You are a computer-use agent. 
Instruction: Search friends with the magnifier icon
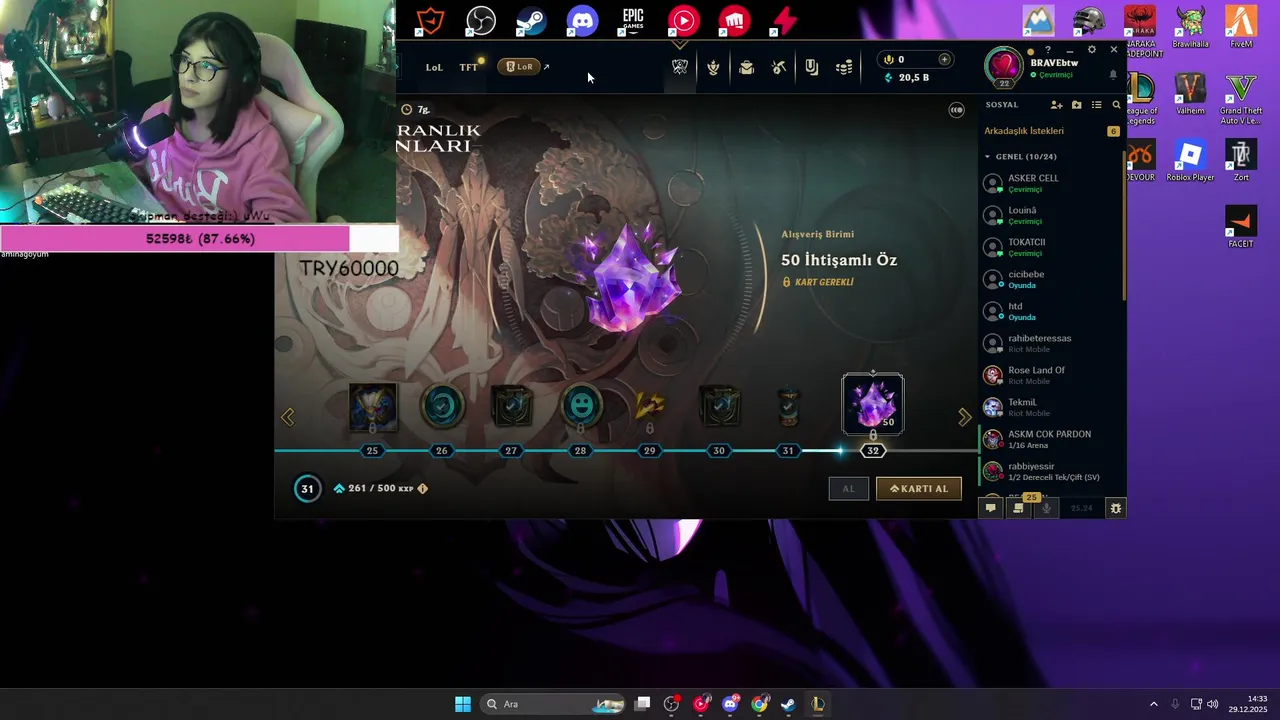click(1116, 105)
